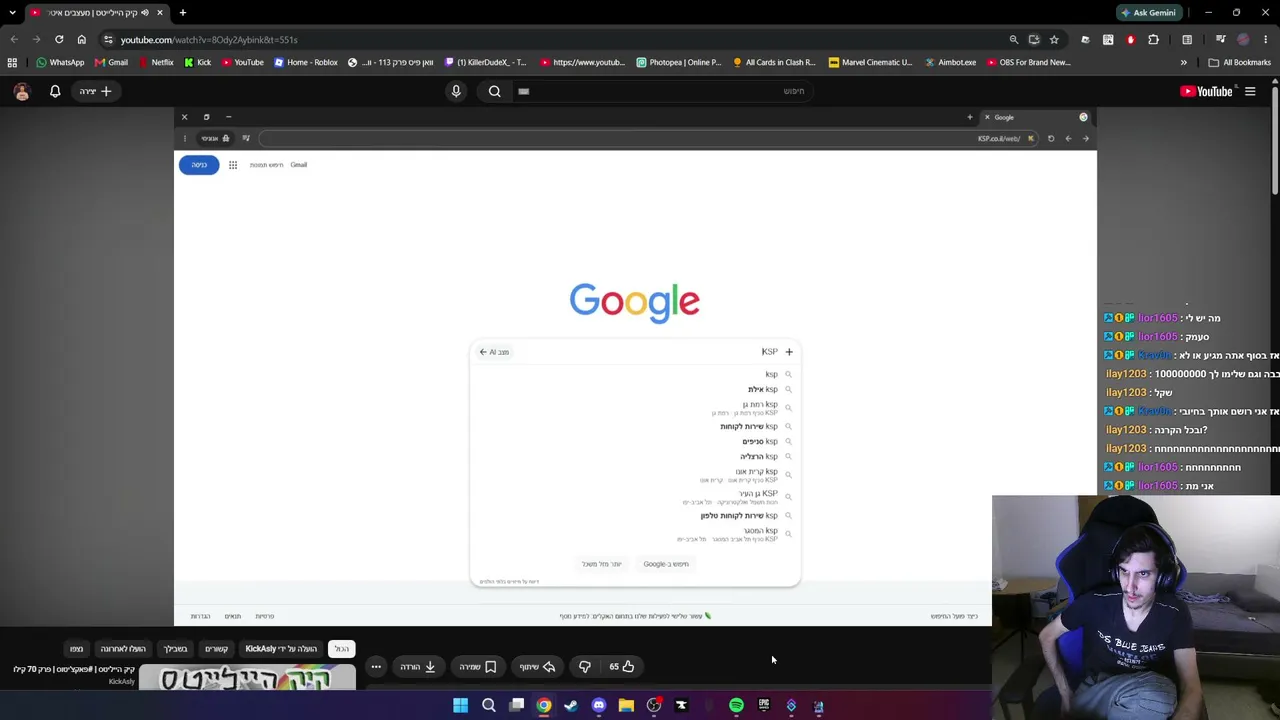Open the Extensions puzzle-piece menu
The width and height of the screenshot is (1280, 720).
(1153, 40)
